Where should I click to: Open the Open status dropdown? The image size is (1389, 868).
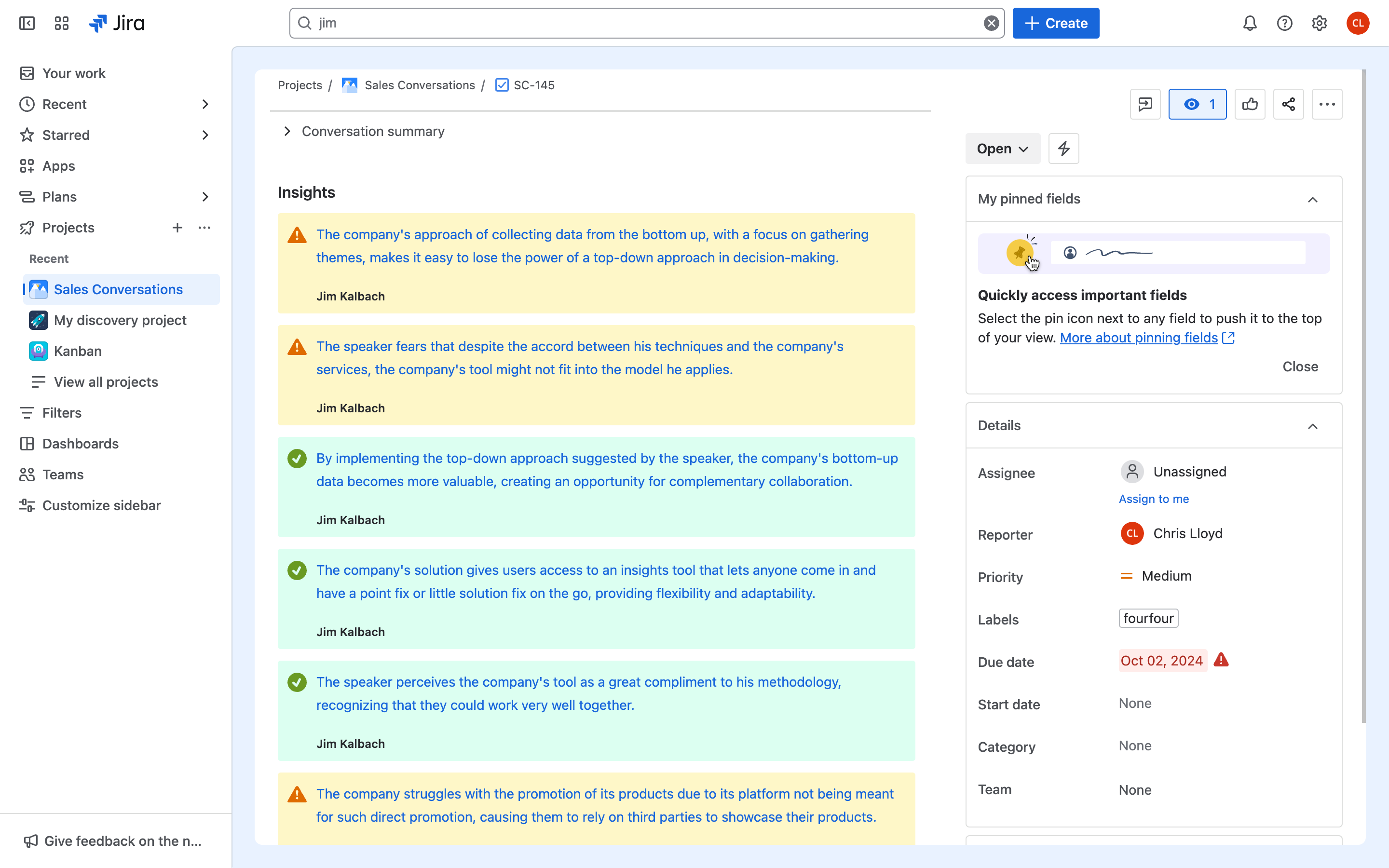point(1002,149)
